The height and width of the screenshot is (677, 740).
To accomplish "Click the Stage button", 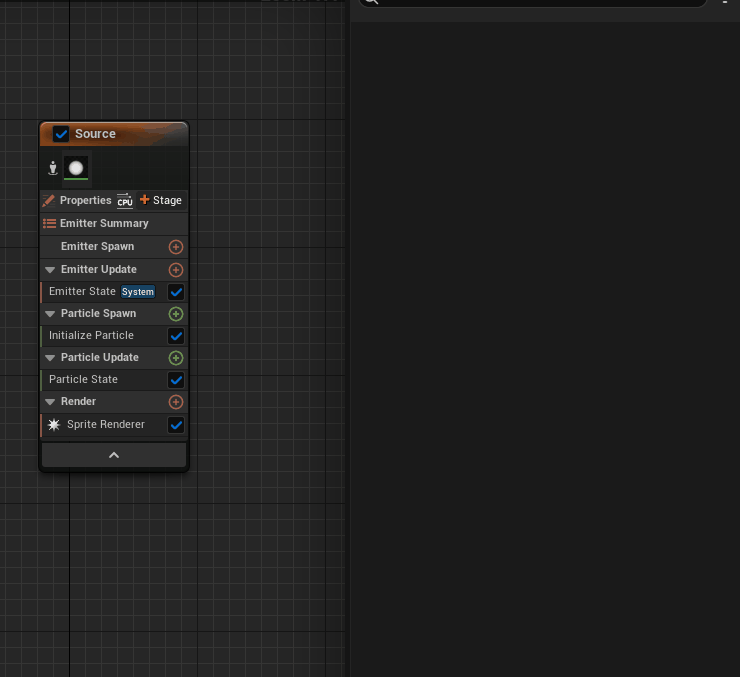I will 161,201.
